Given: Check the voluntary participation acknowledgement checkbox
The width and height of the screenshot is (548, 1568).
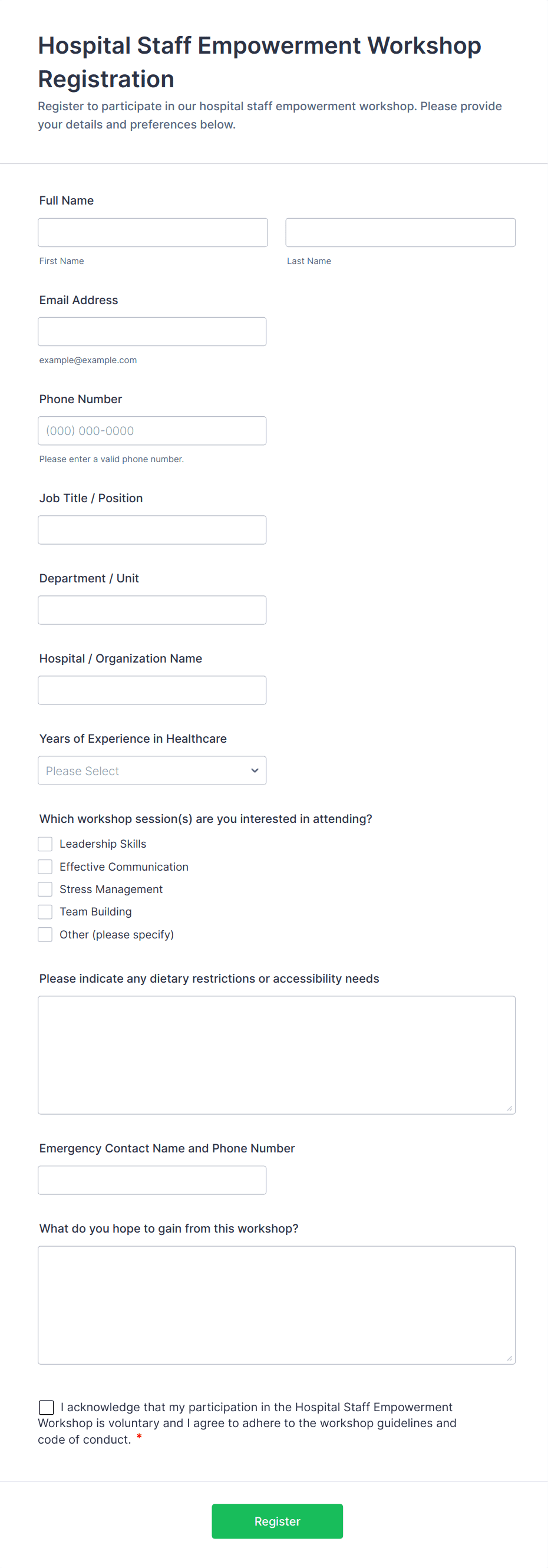Looking at the screenshot, I should click(x=46, y=1407).
